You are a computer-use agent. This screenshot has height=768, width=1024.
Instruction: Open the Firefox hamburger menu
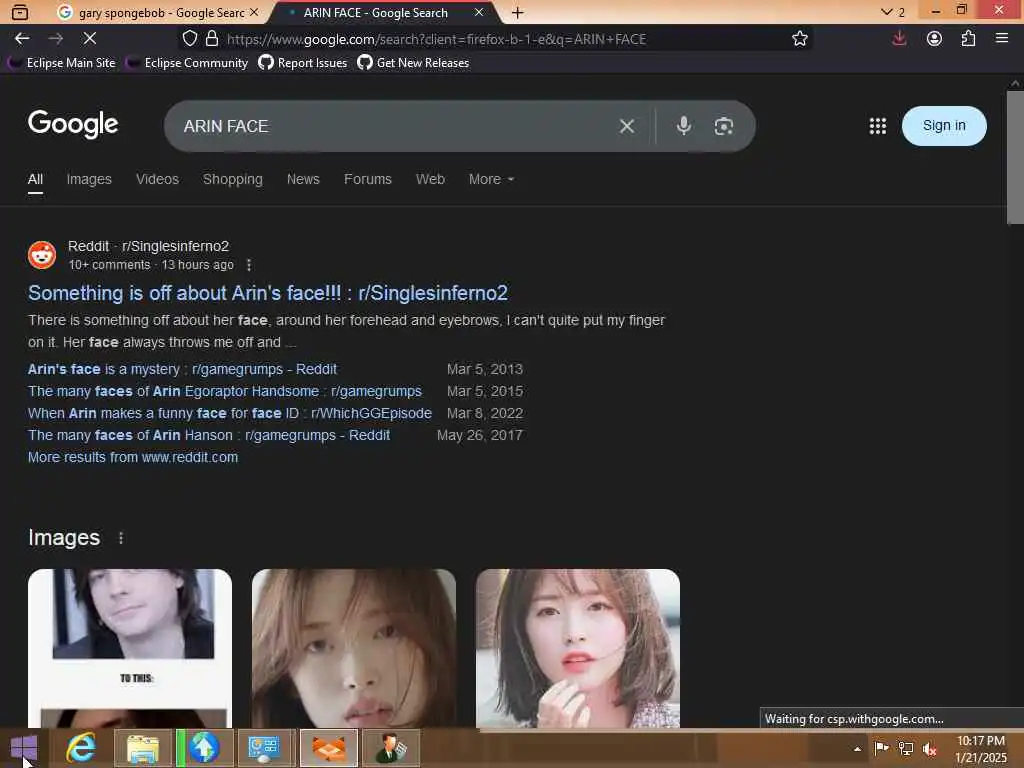click(1002, 39)
